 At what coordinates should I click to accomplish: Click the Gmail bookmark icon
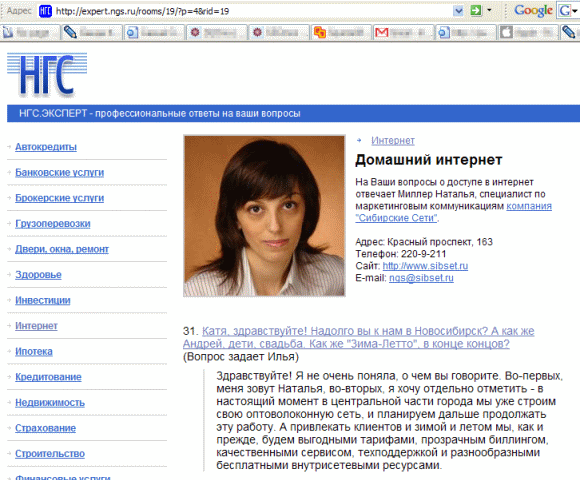[x=382, y=33]
